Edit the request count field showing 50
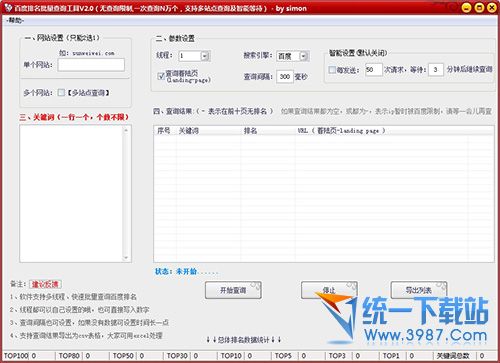Viewport: 500px width, 363px height. (373, 70)
